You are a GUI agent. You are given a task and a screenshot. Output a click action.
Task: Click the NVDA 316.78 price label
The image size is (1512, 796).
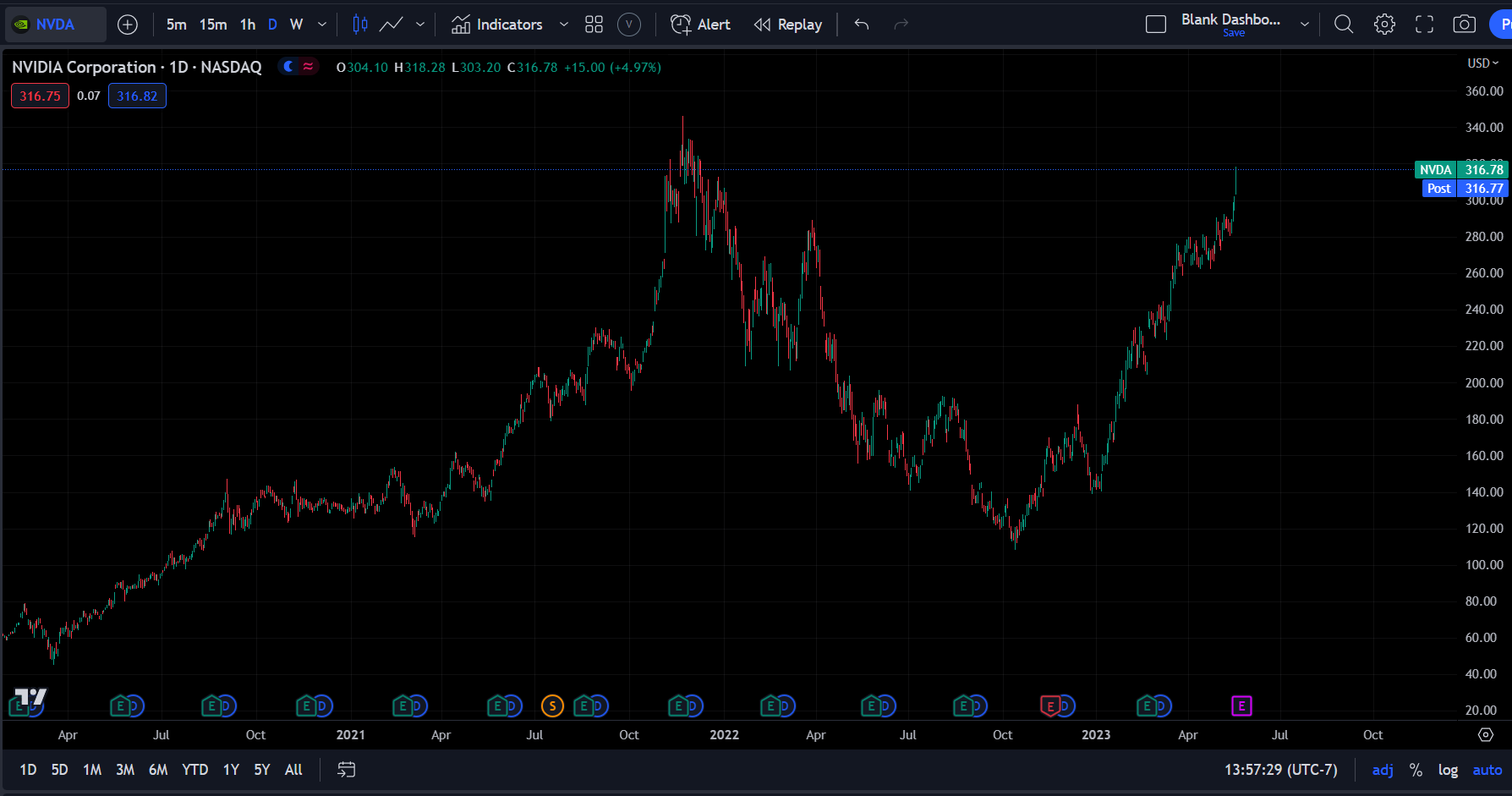(1461, 170)
